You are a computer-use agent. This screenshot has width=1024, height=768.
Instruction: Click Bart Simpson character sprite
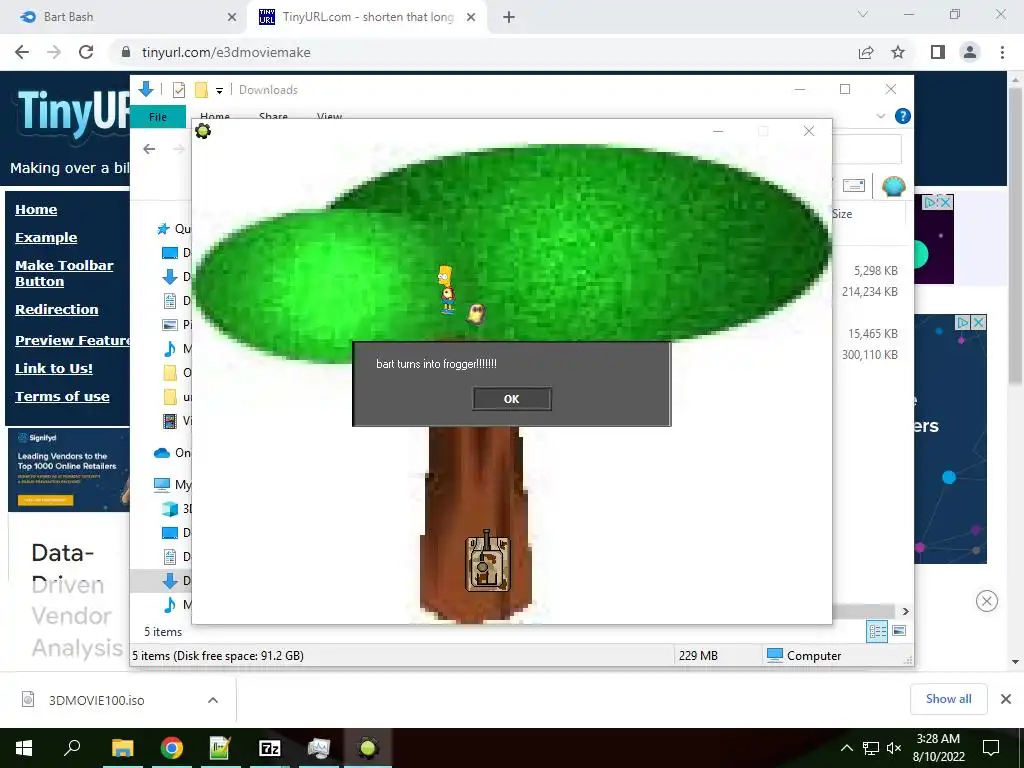tap(446, 289)
